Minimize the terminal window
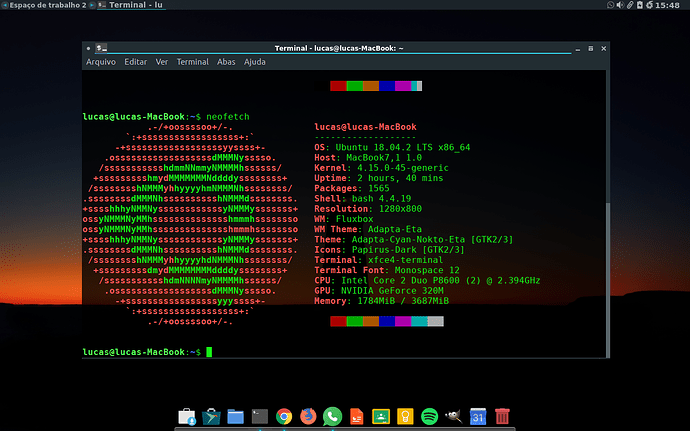The image size is (690, 431). click(x=578, y=48)
